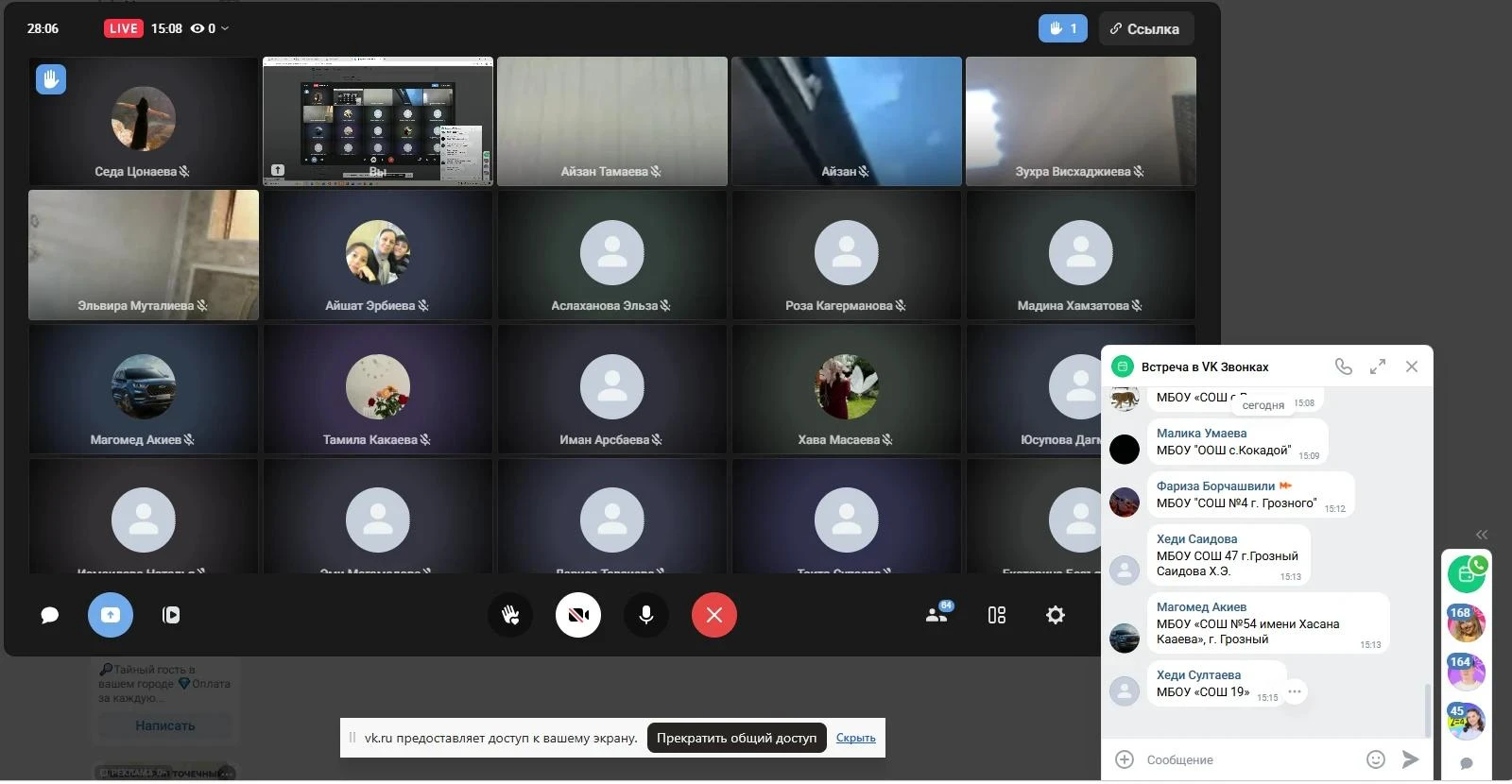Click the raised hands counter button
Image resolution: width=1512 pixels, height=784 pixels.
[1063, 28]
